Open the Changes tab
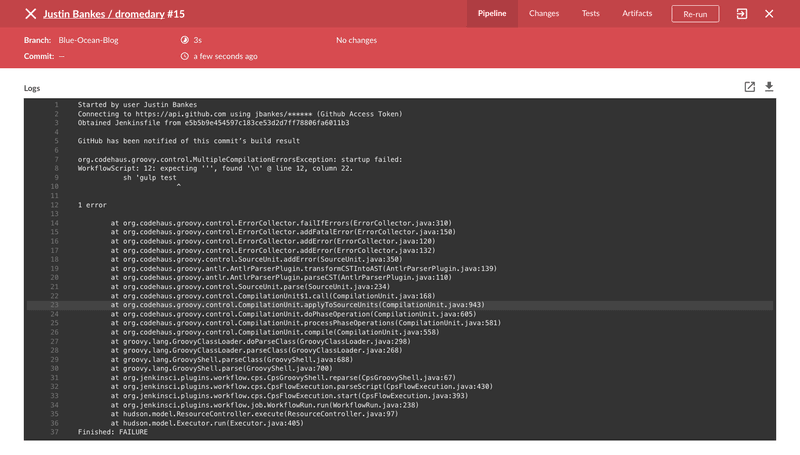This screenshot has width=800, height=455. pos(544,14)
